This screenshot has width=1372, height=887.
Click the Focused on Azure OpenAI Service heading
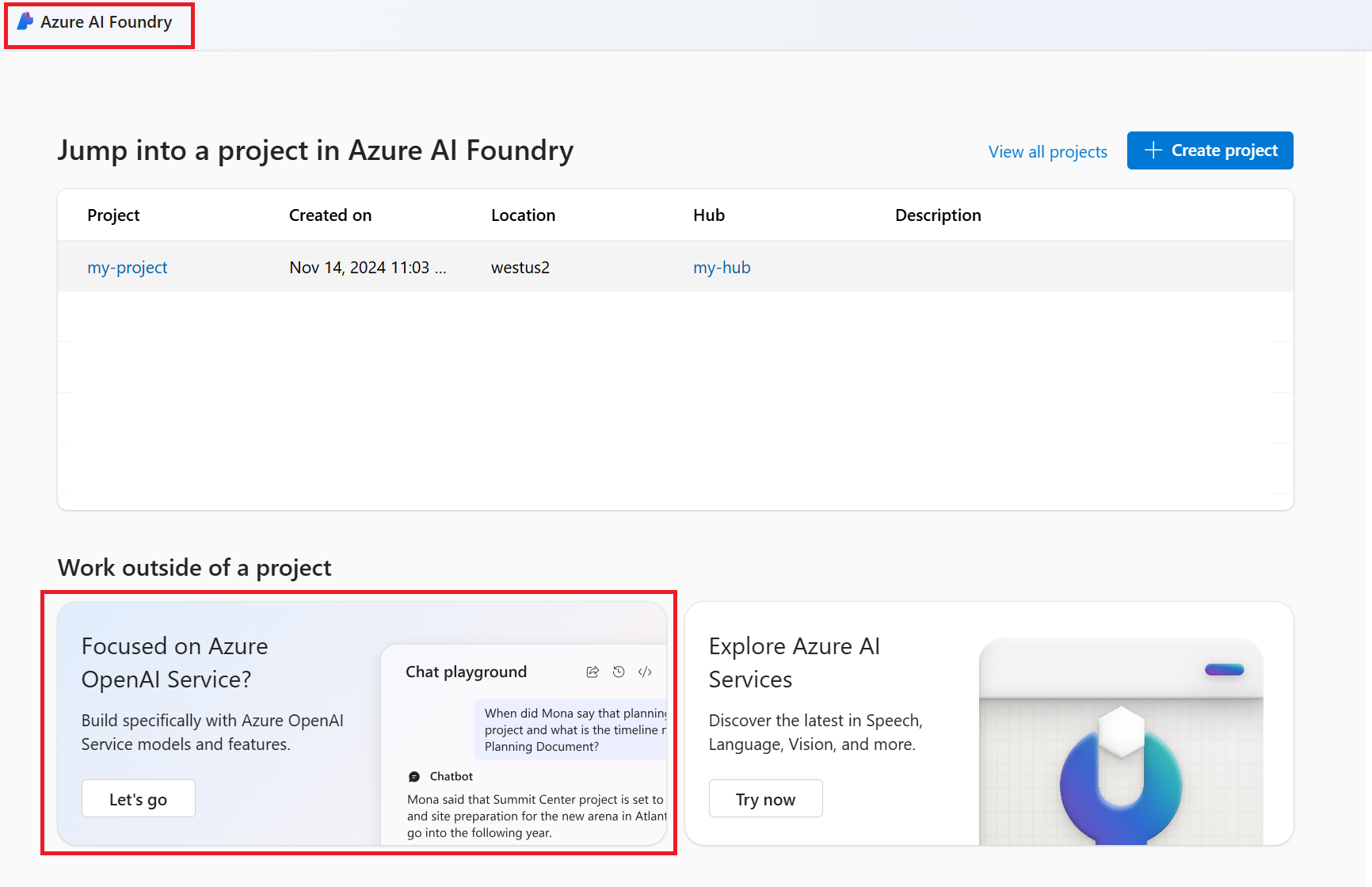175,663
